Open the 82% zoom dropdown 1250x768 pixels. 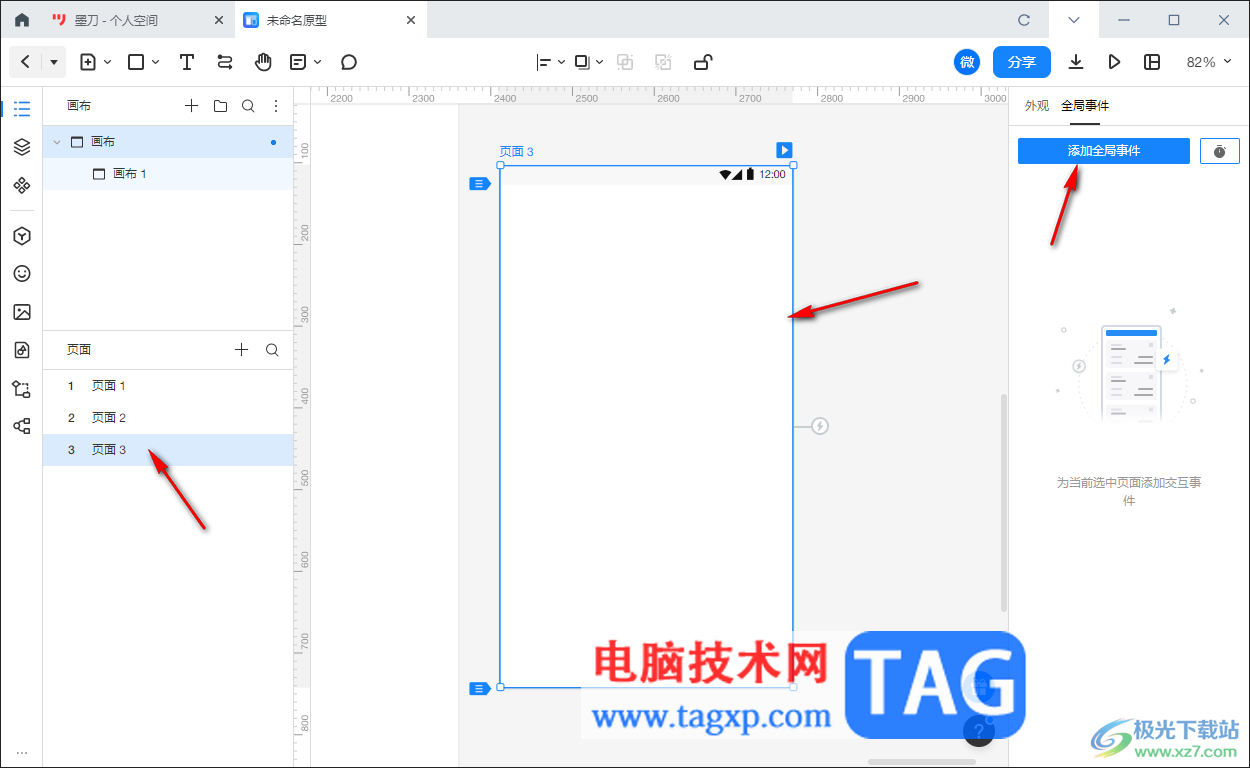point(1209,62)
